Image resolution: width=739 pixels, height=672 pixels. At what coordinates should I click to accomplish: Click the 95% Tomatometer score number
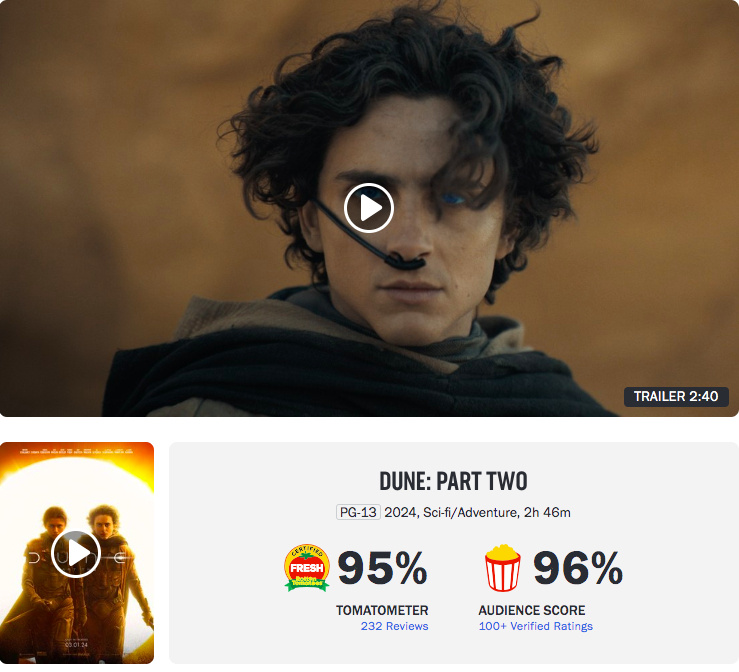pos(382,568)
